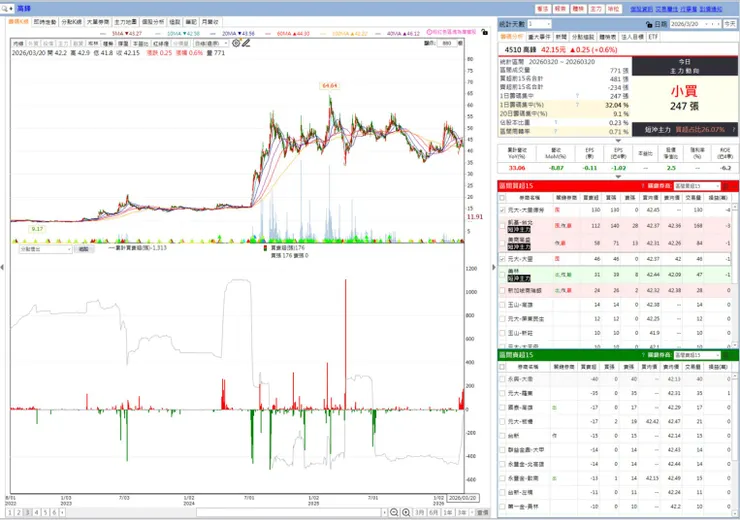Check the 元大-羅東 row checkbox
Screen dimensions: 740x520
click(x=502, y=393)
